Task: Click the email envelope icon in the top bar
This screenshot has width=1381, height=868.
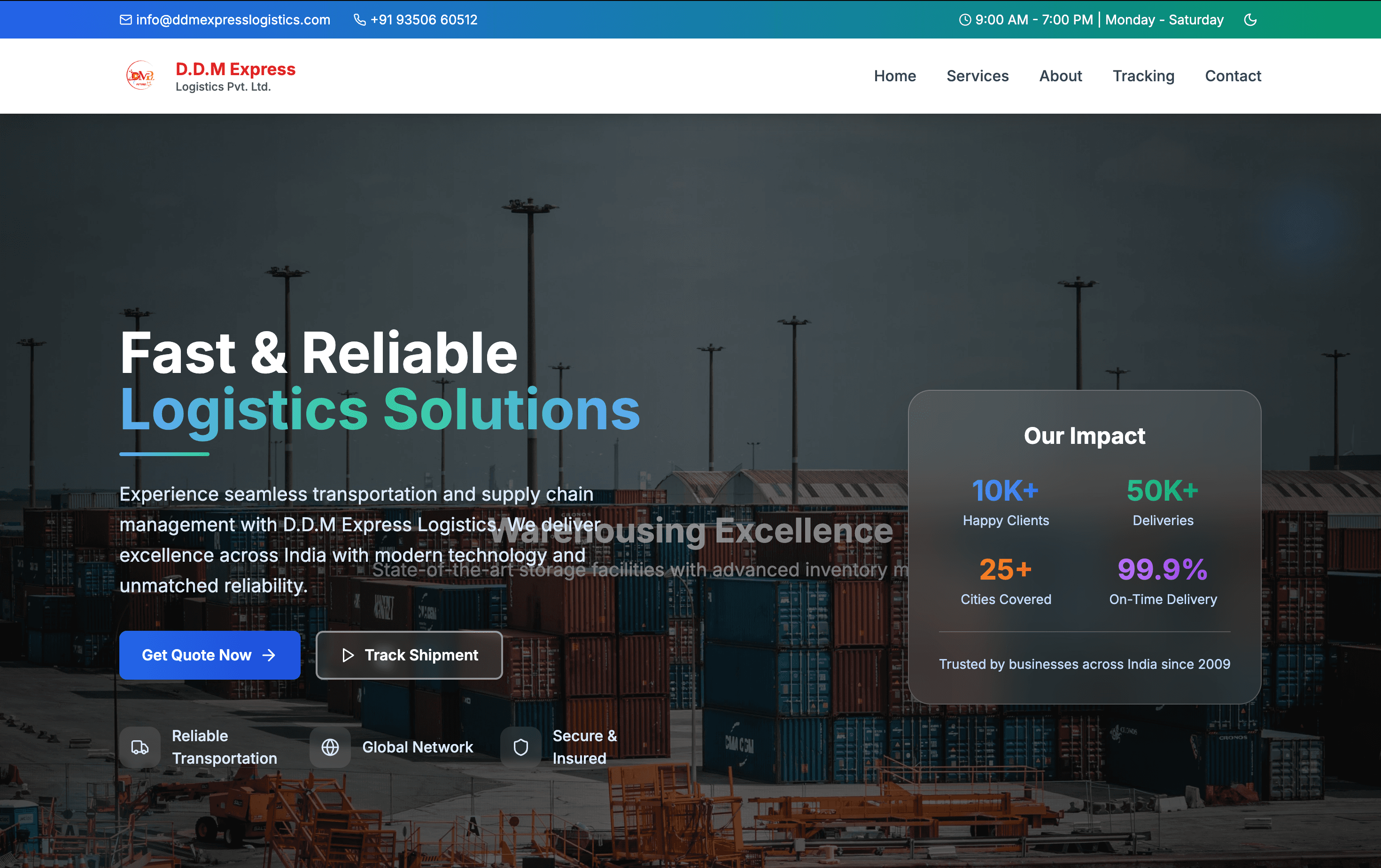Action: tap(125, 20)
